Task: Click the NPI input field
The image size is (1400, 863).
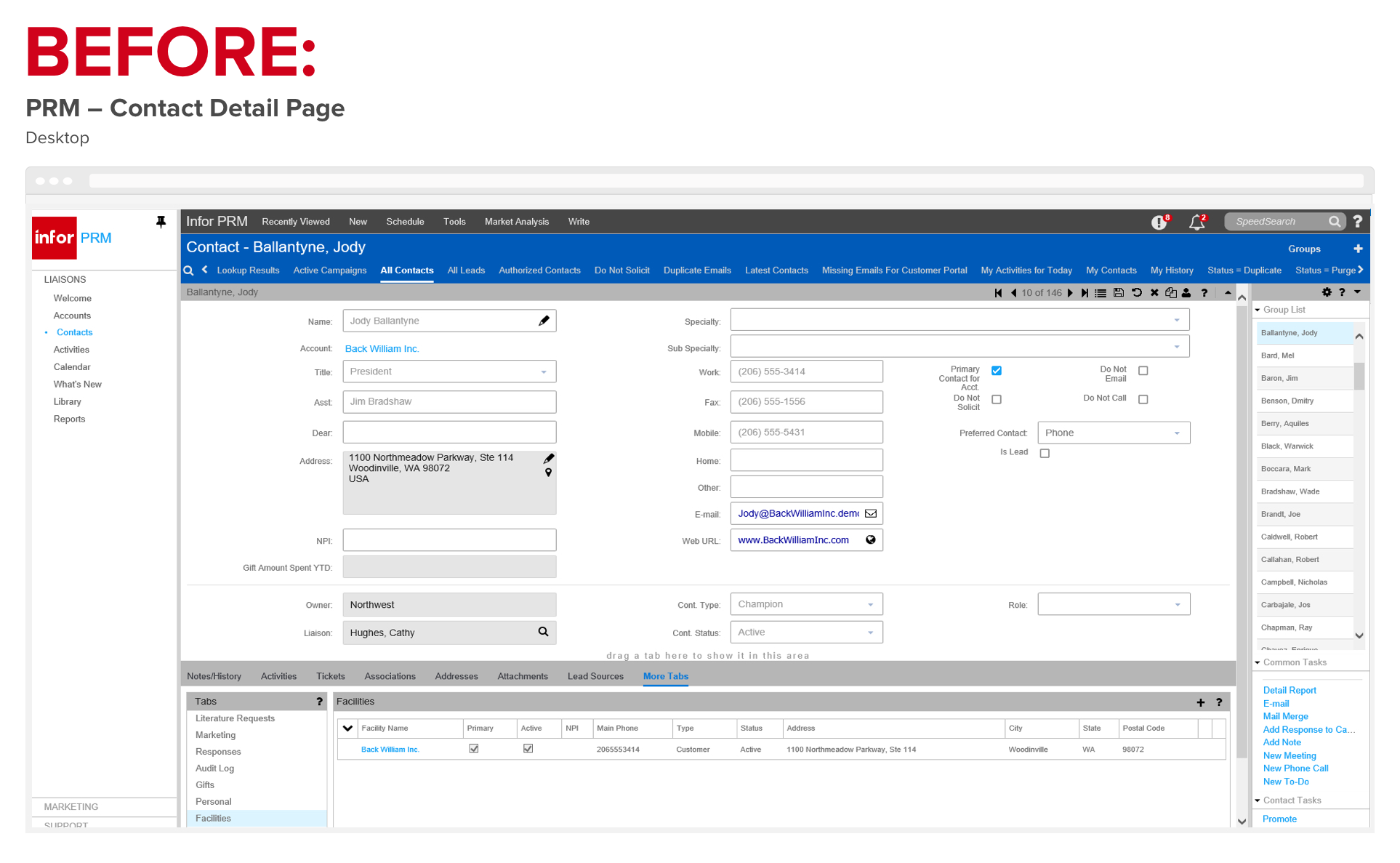Action: tap(449, 540)
